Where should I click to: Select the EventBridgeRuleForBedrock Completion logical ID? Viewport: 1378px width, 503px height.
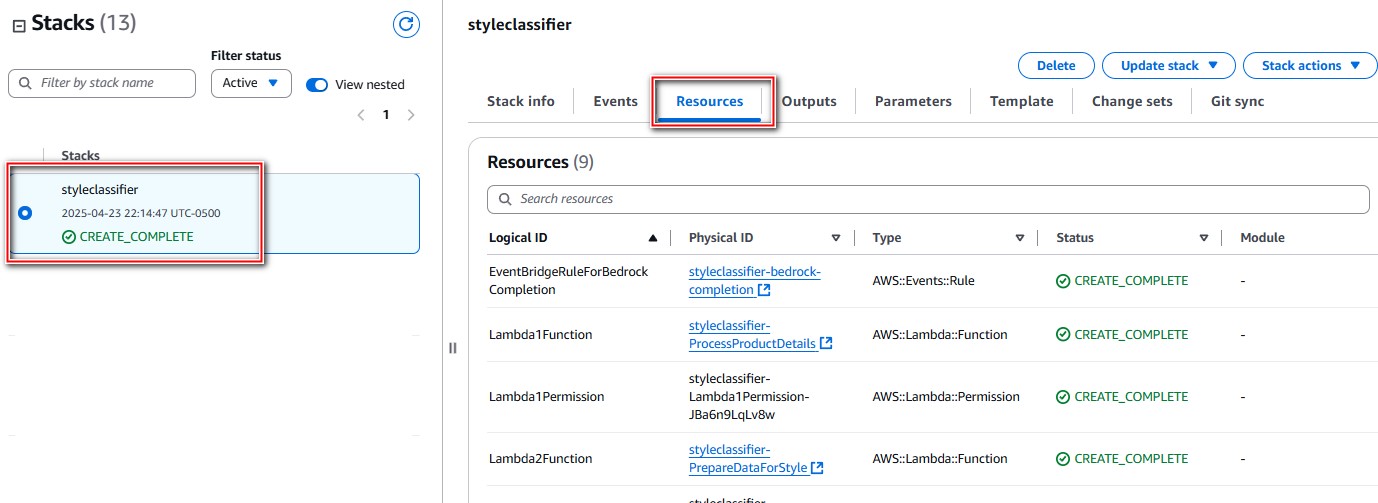point(568,281)
